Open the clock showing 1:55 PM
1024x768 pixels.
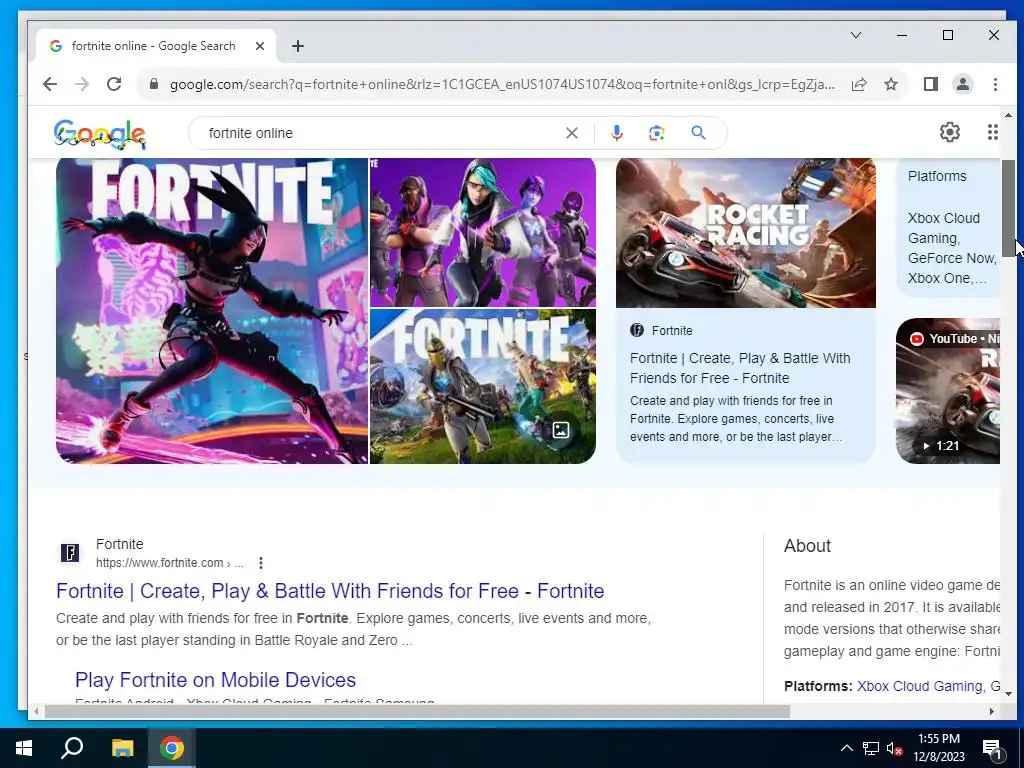[939, 748]
